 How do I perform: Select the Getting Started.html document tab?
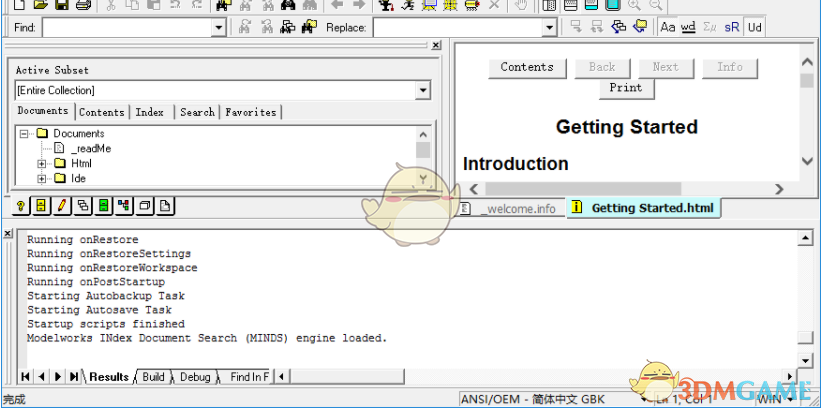click(644, 208)
